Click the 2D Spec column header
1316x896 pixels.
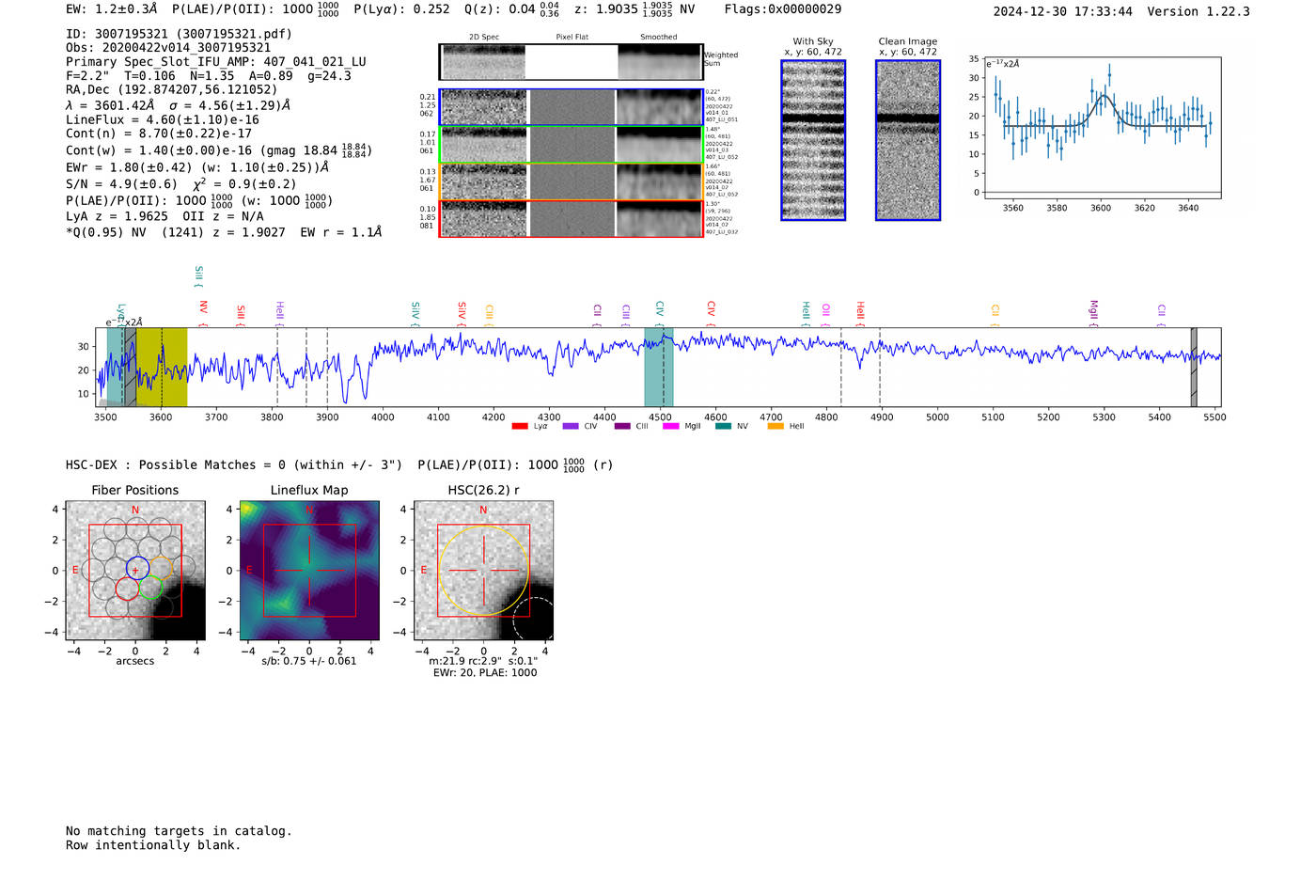pos(484,38)
